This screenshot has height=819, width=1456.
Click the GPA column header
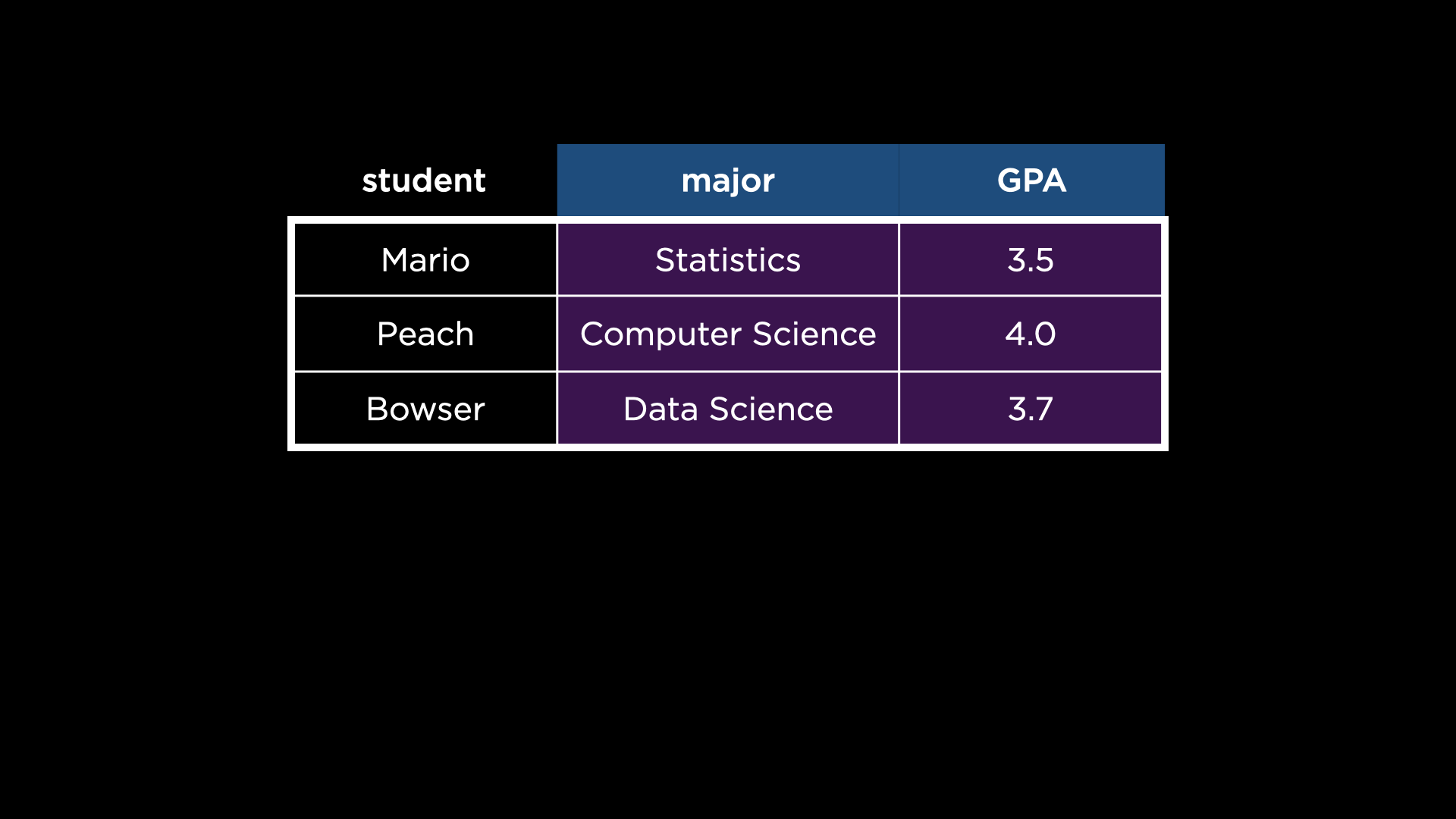click(1031, 180)
